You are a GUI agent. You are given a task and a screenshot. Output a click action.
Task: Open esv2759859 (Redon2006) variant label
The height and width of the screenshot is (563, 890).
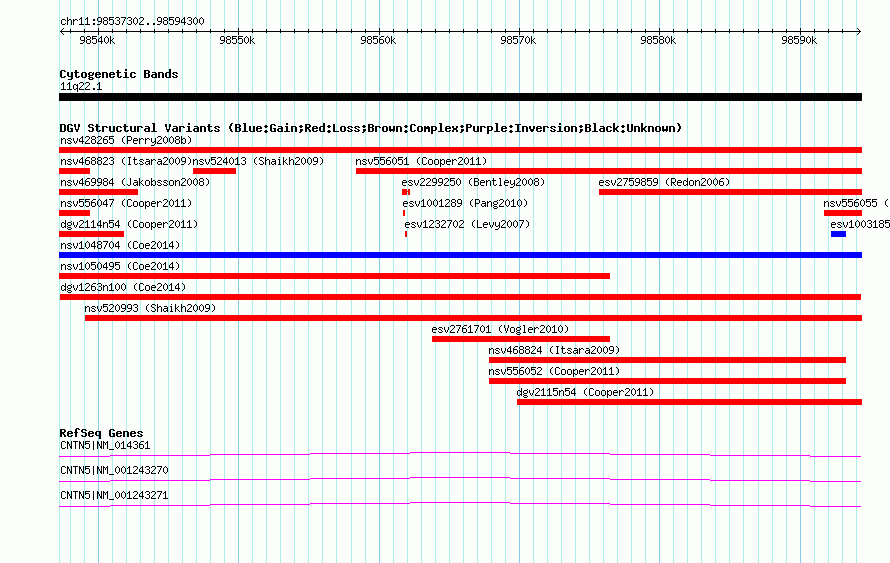(664, 182)
